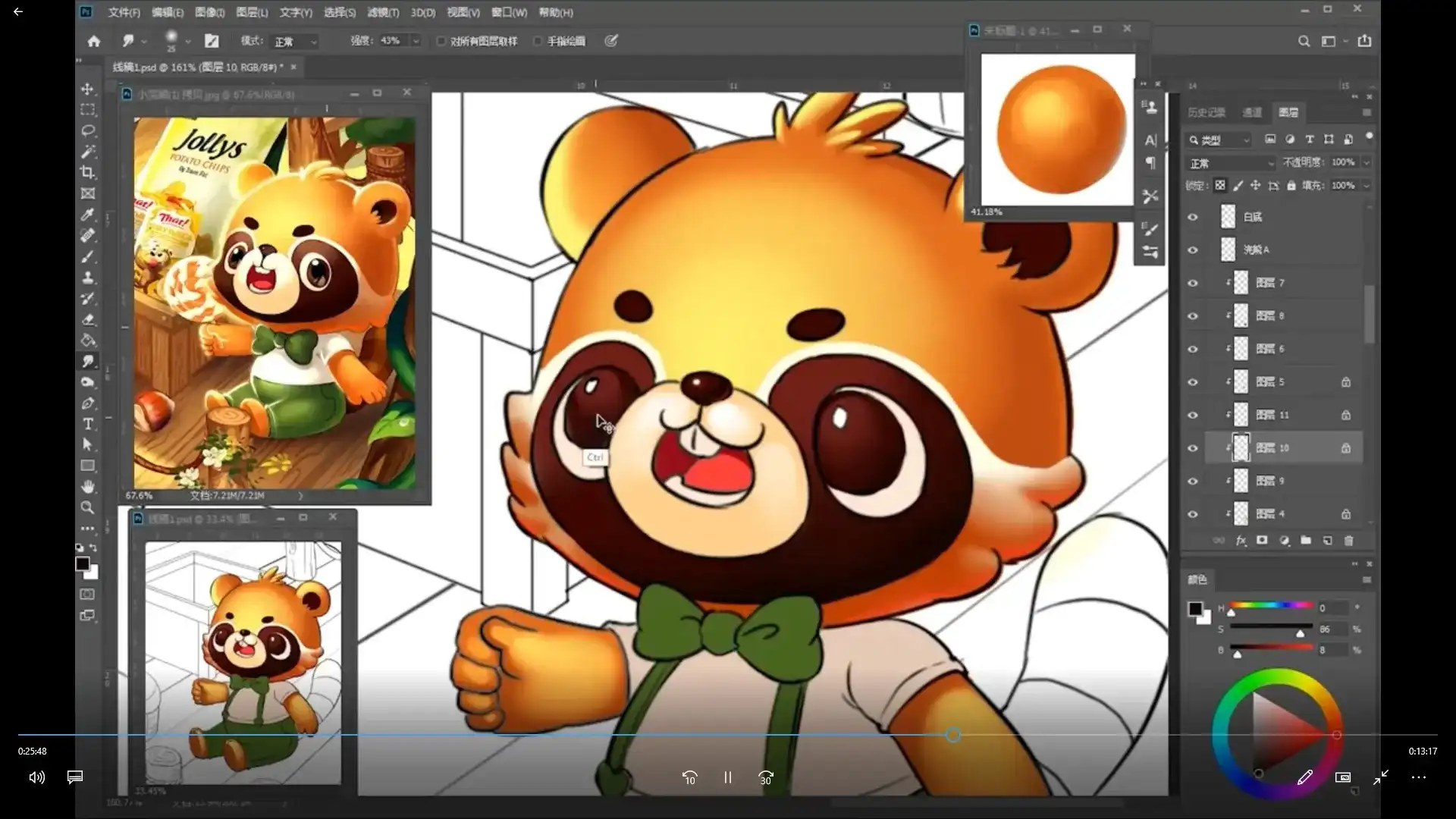Screen dimensions: 1456x819
Task: Switch to the 历史记录 tab
Action: coord(1206,112)
